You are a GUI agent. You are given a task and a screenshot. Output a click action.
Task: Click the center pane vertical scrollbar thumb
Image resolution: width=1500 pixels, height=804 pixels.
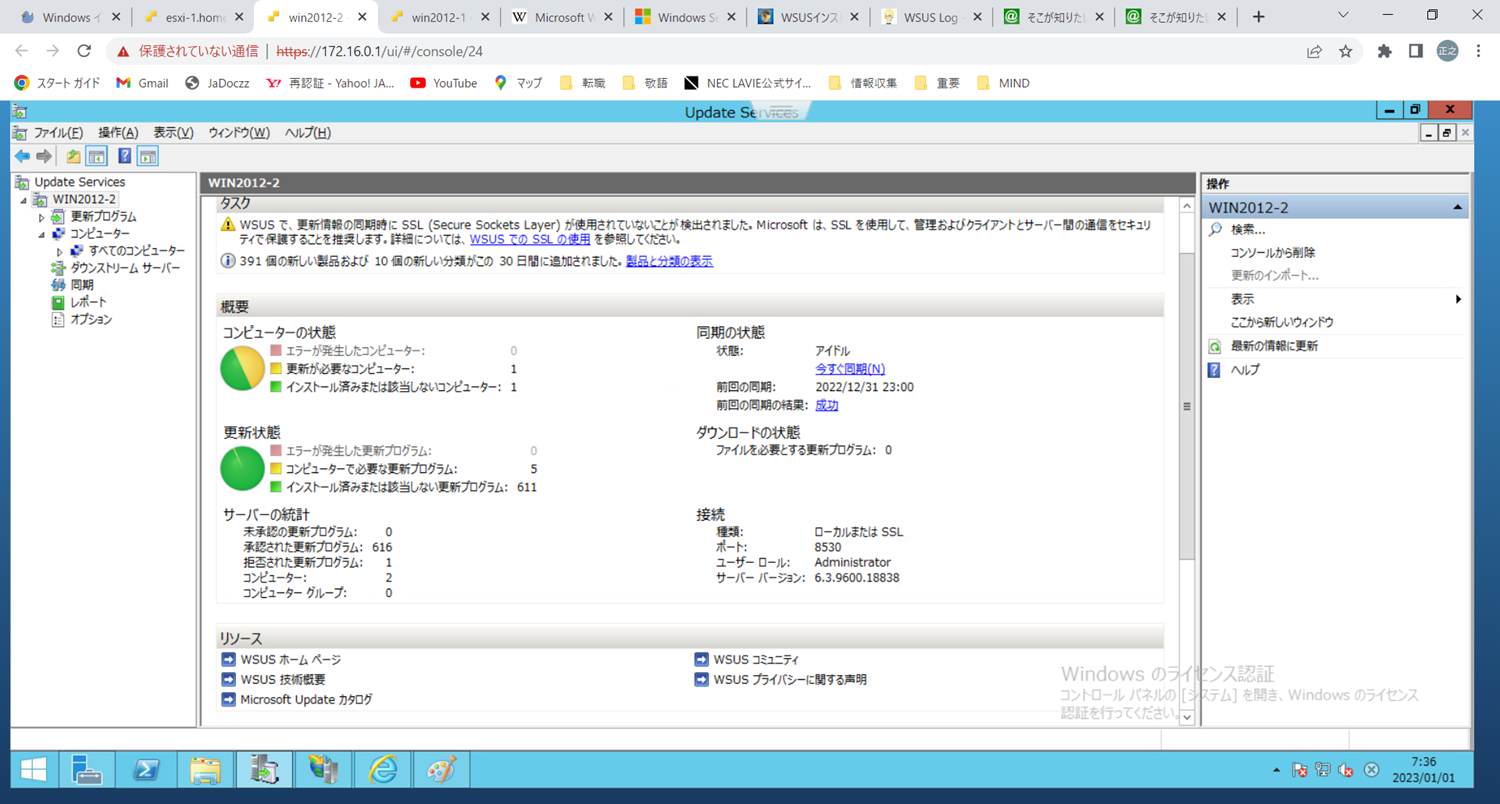coord(1187,406)
